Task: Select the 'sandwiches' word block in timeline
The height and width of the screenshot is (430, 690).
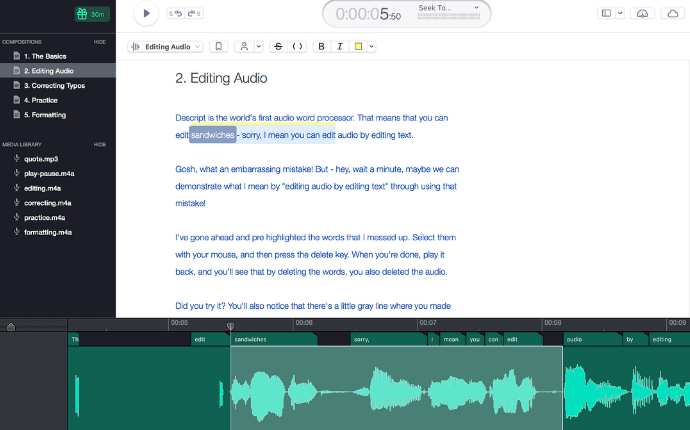Action: (274, 339)
